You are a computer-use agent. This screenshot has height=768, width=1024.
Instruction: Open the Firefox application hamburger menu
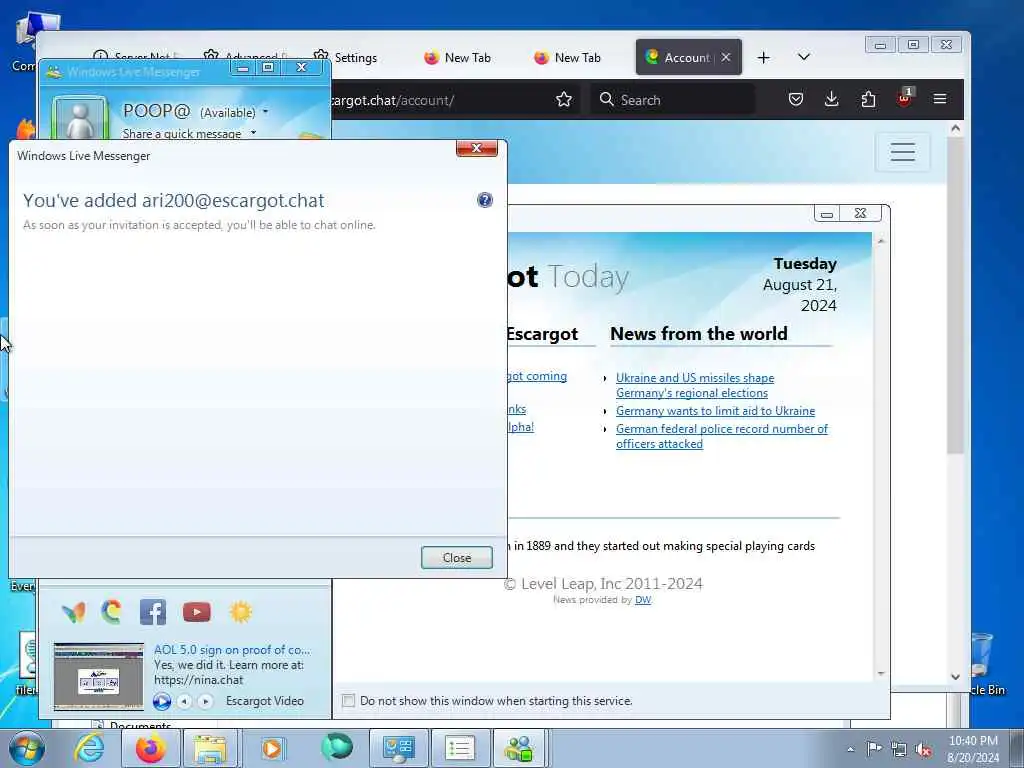pos(940,99)
